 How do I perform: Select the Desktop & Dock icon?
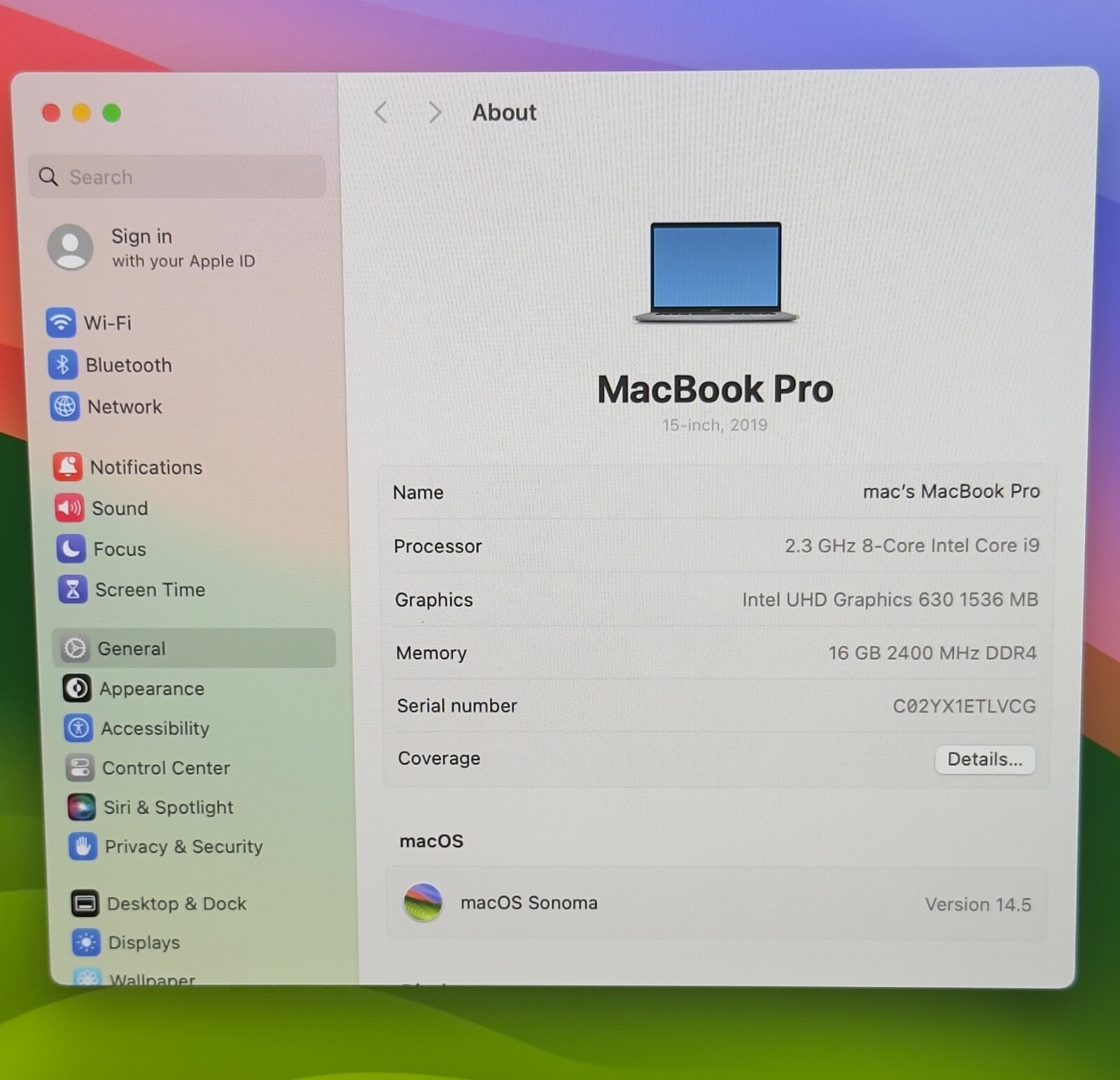(x=85, y=904)
